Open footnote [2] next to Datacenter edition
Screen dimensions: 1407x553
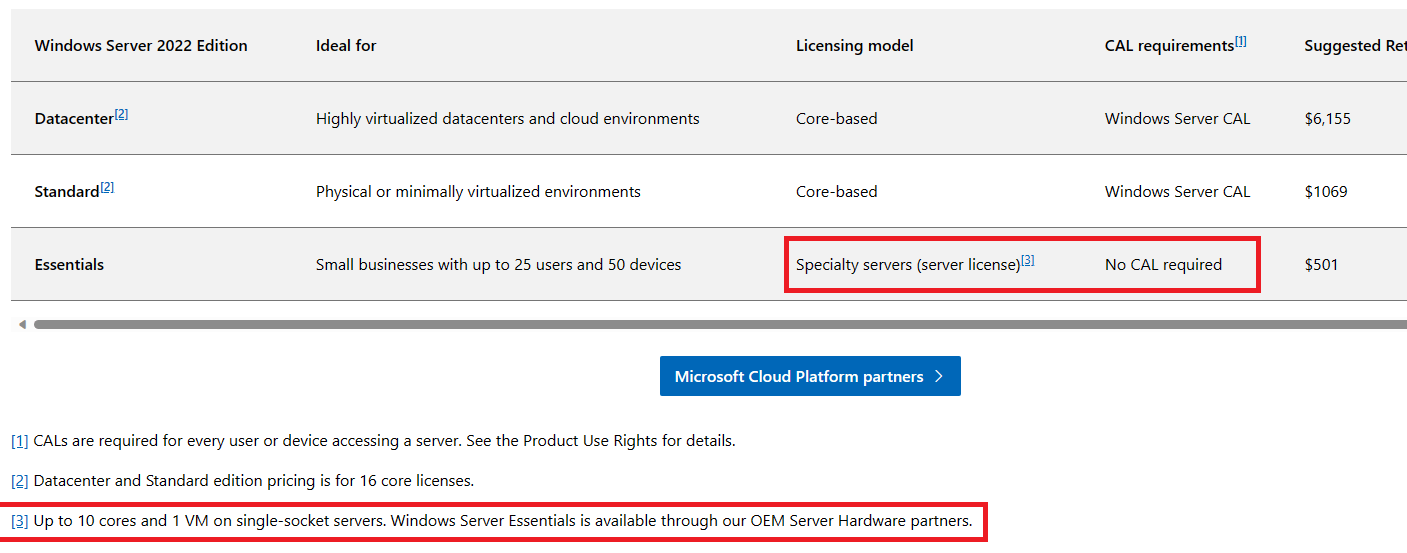(121, 114)
